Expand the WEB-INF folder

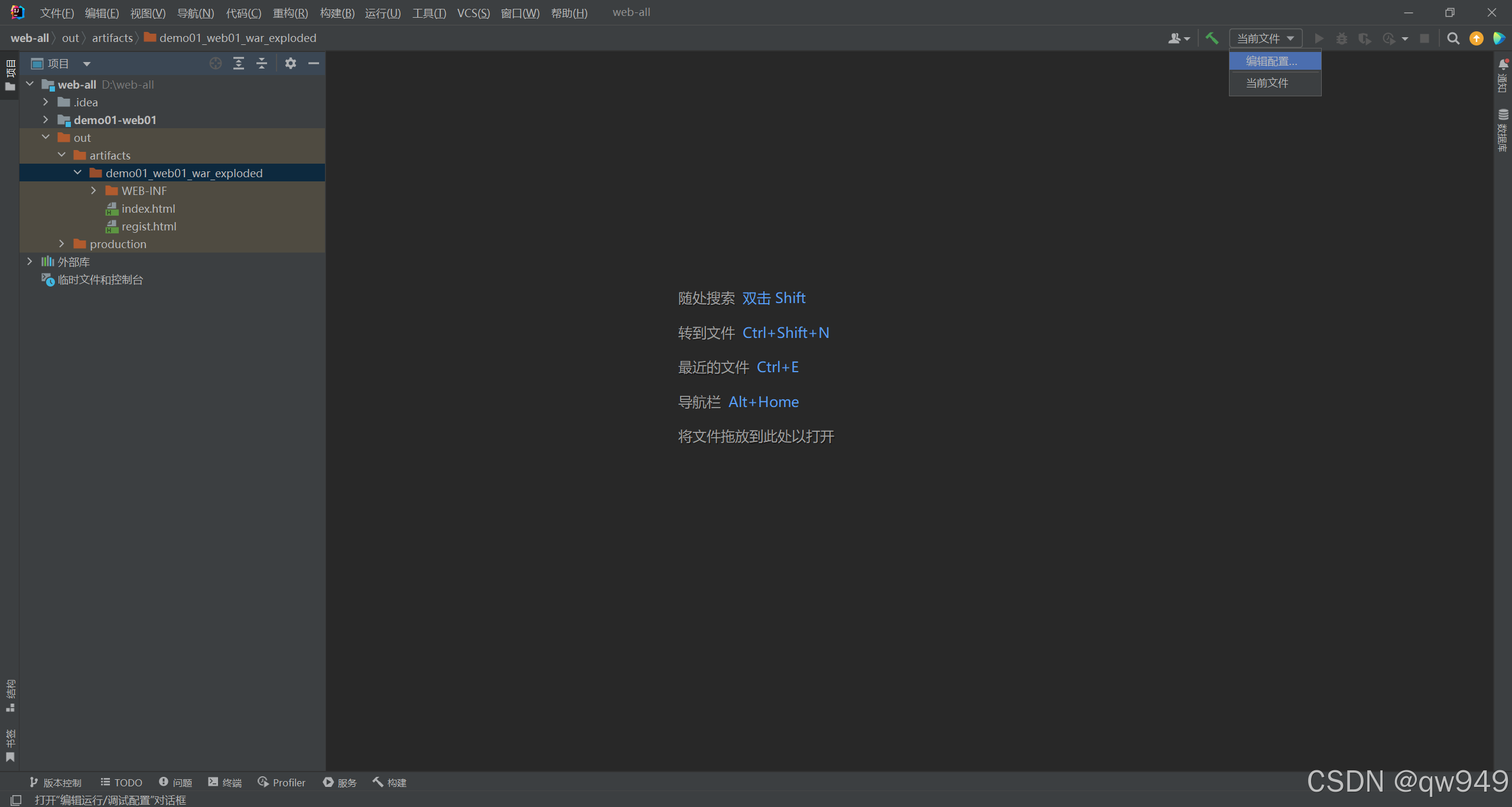point(93,191)
